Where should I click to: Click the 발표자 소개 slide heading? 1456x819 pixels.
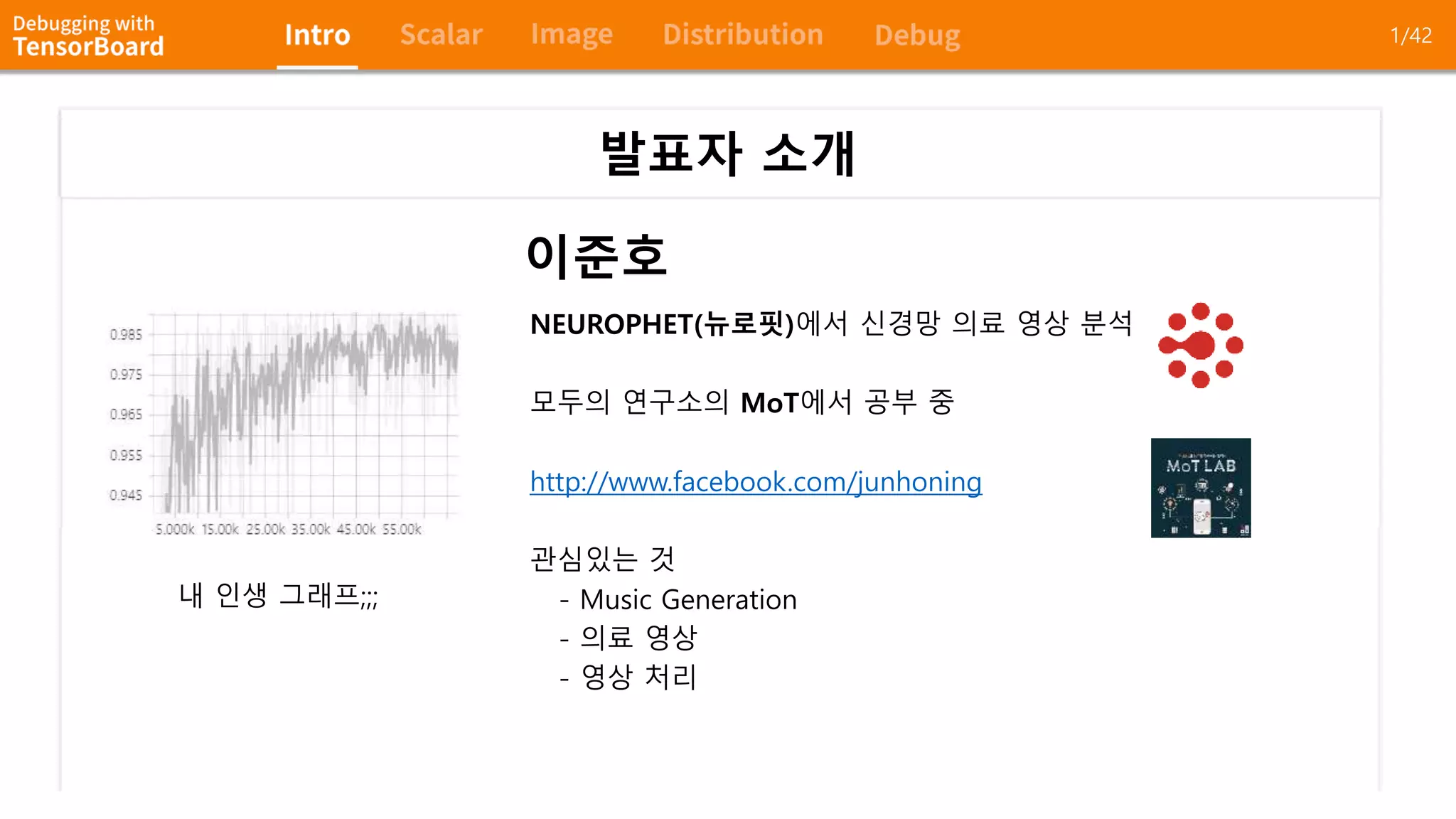click(727, 153)
